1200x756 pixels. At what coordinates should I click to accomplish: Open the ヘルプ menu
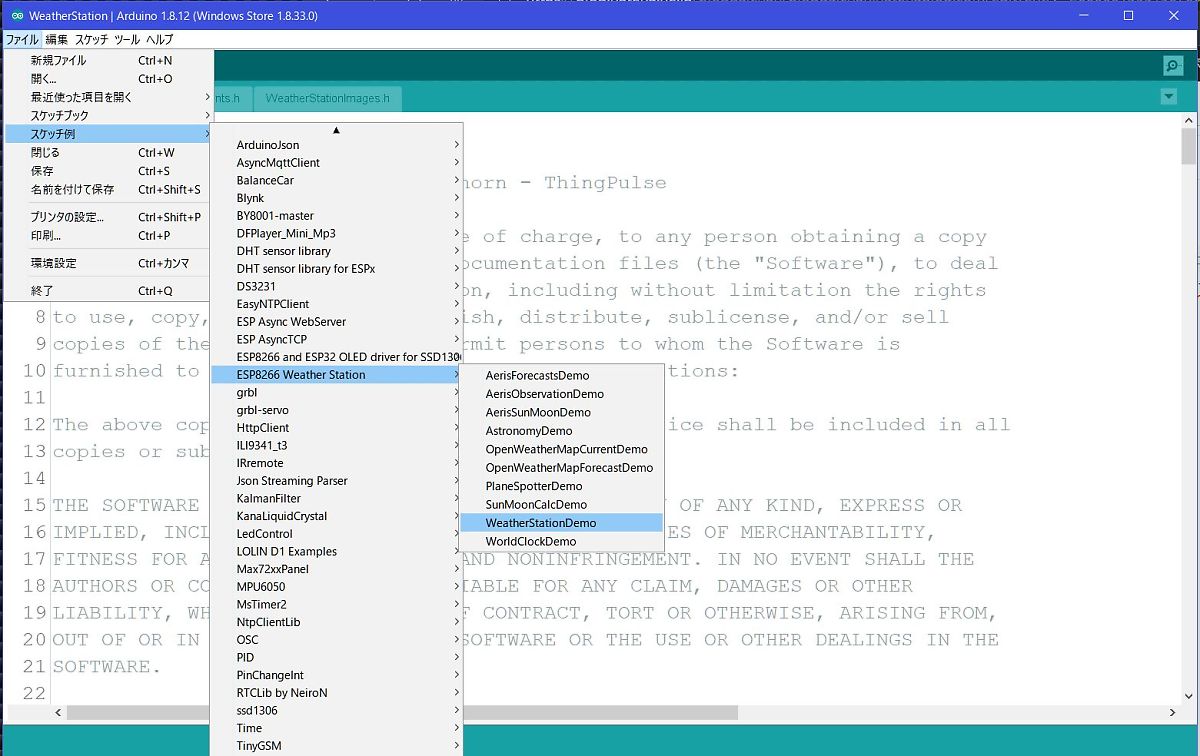[159, 39]
